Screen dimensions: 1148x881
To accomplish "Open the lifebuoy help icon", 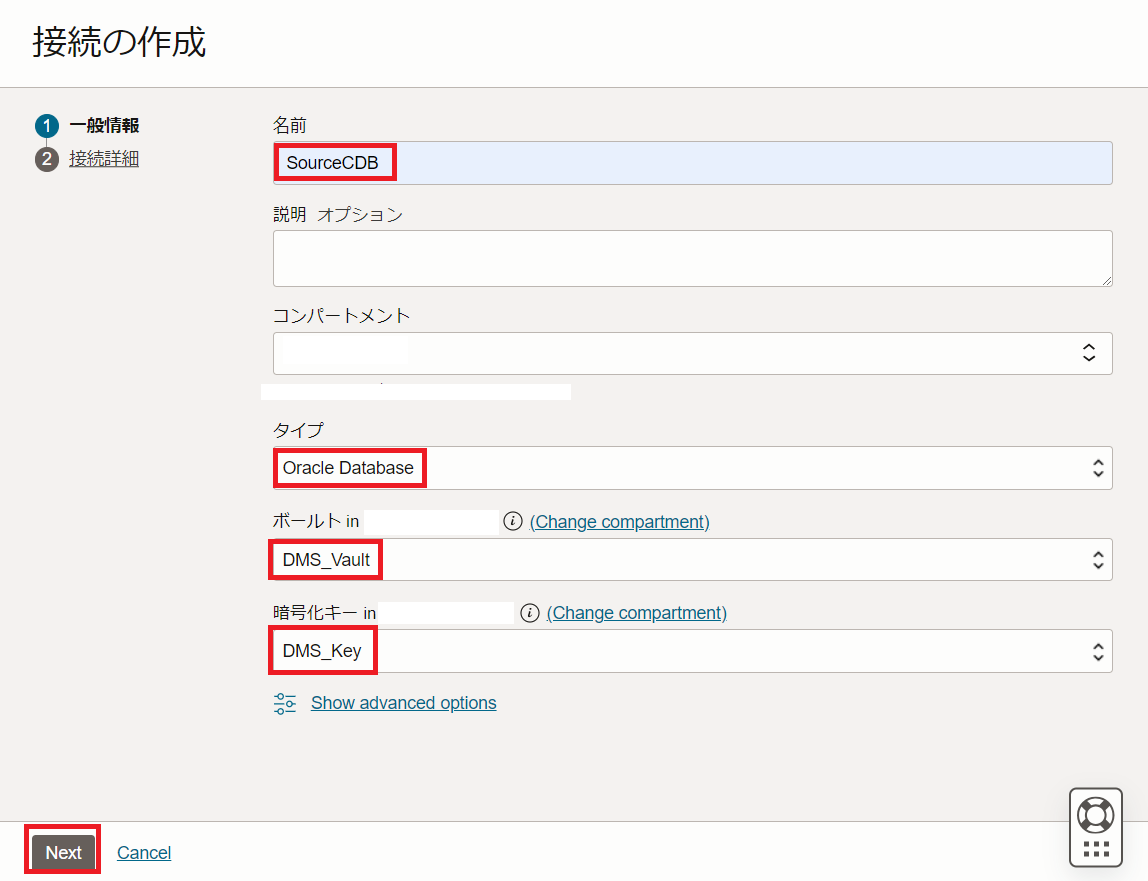I will (x=1096, y=814).
